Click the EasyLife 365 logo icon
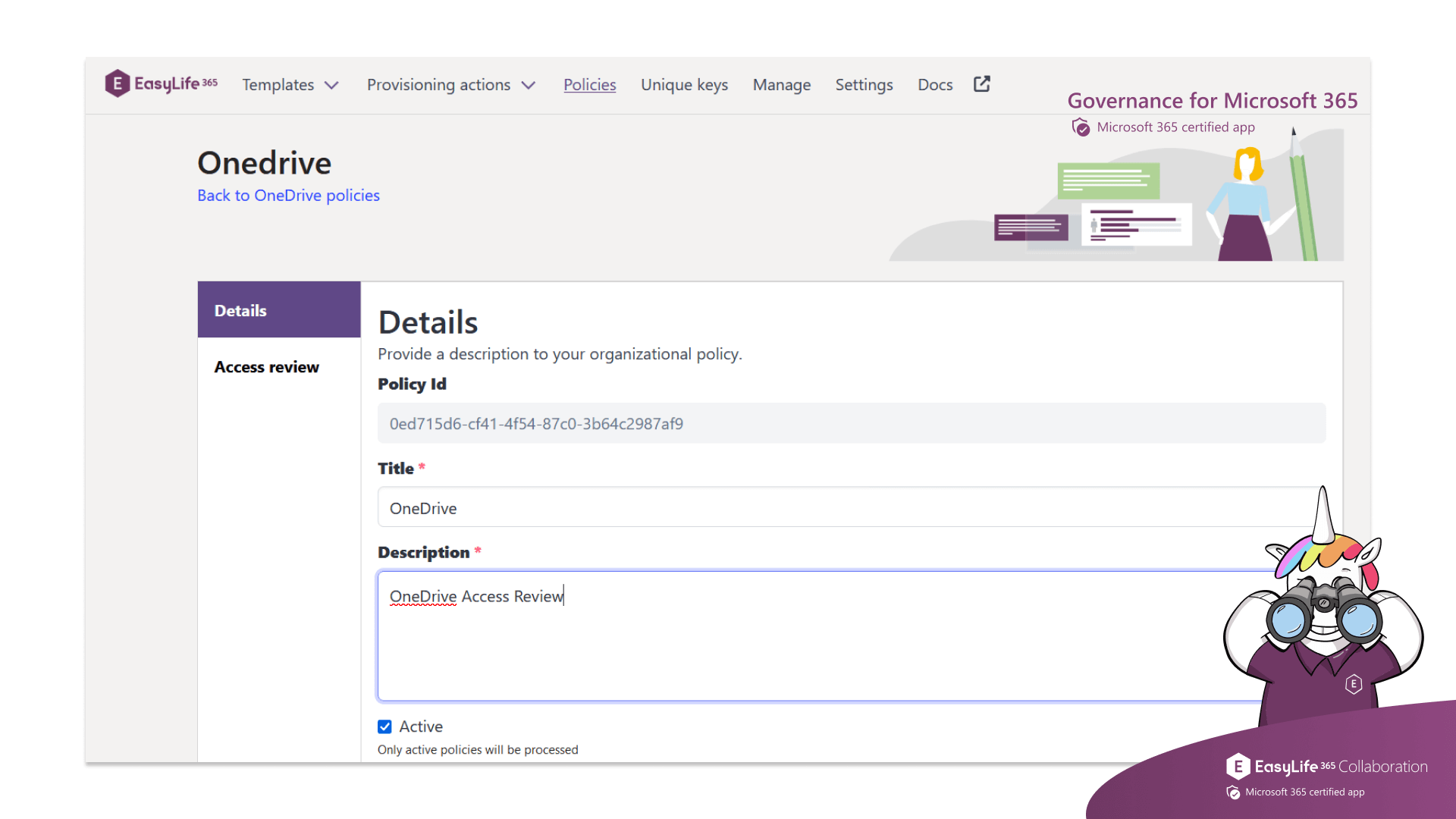Viewport: 1456px width, 819px height. pos(117,84)
